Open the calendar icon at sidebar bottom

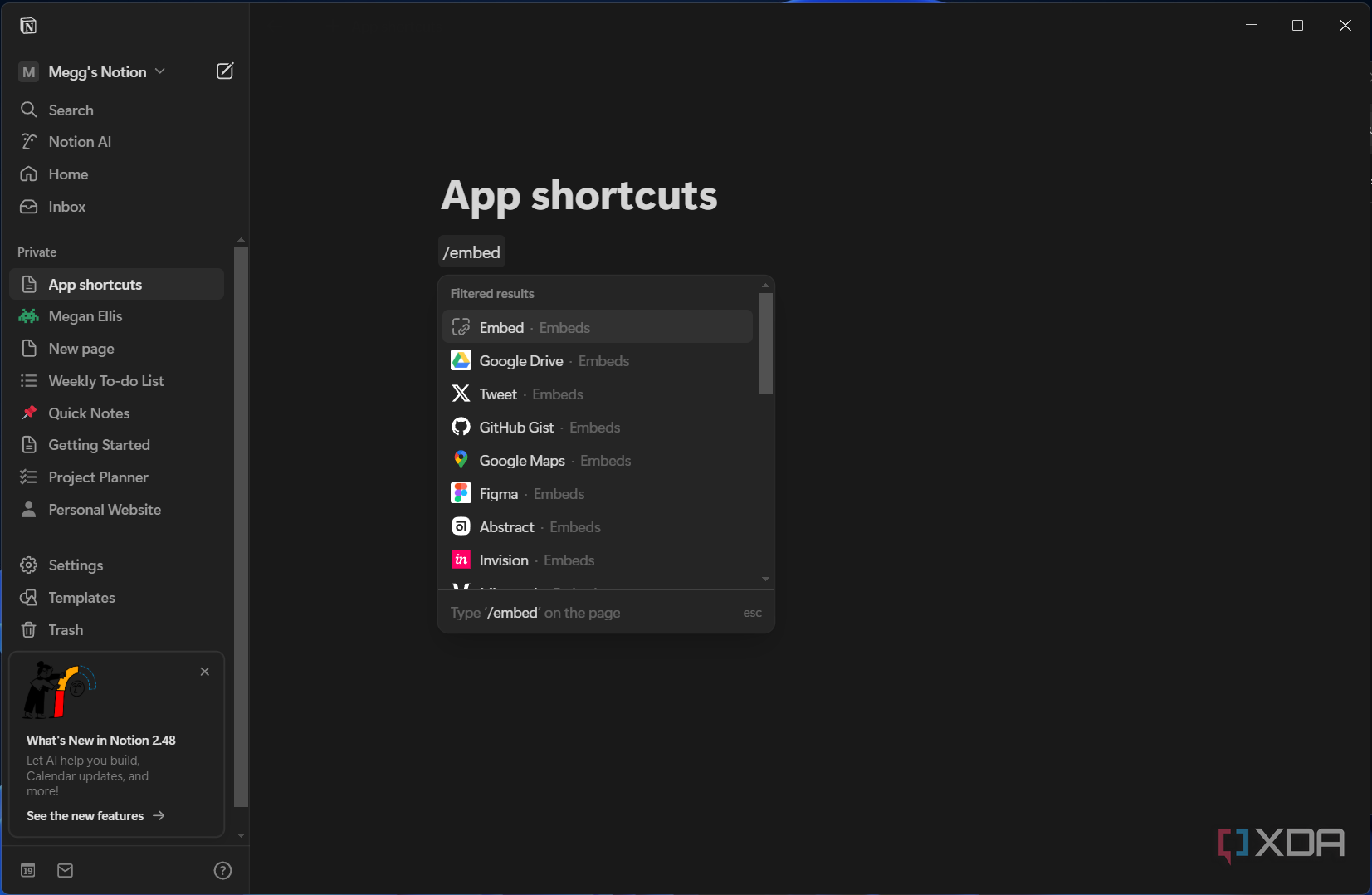point(28,870)
